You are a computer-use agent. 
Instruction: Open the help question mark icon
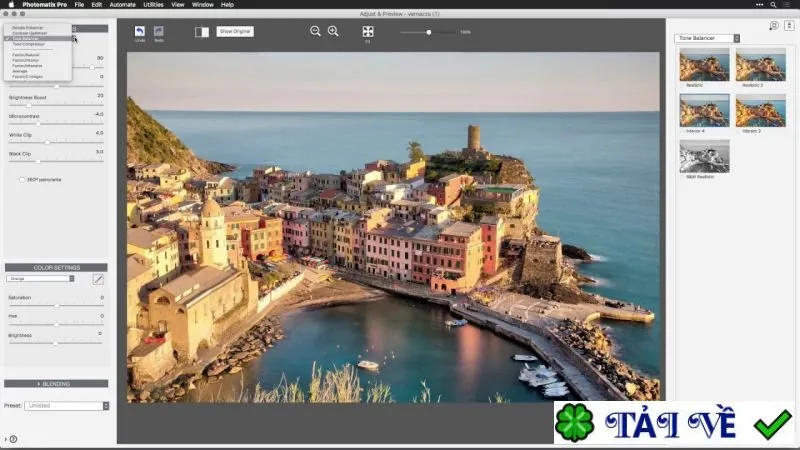coord(14,439)
